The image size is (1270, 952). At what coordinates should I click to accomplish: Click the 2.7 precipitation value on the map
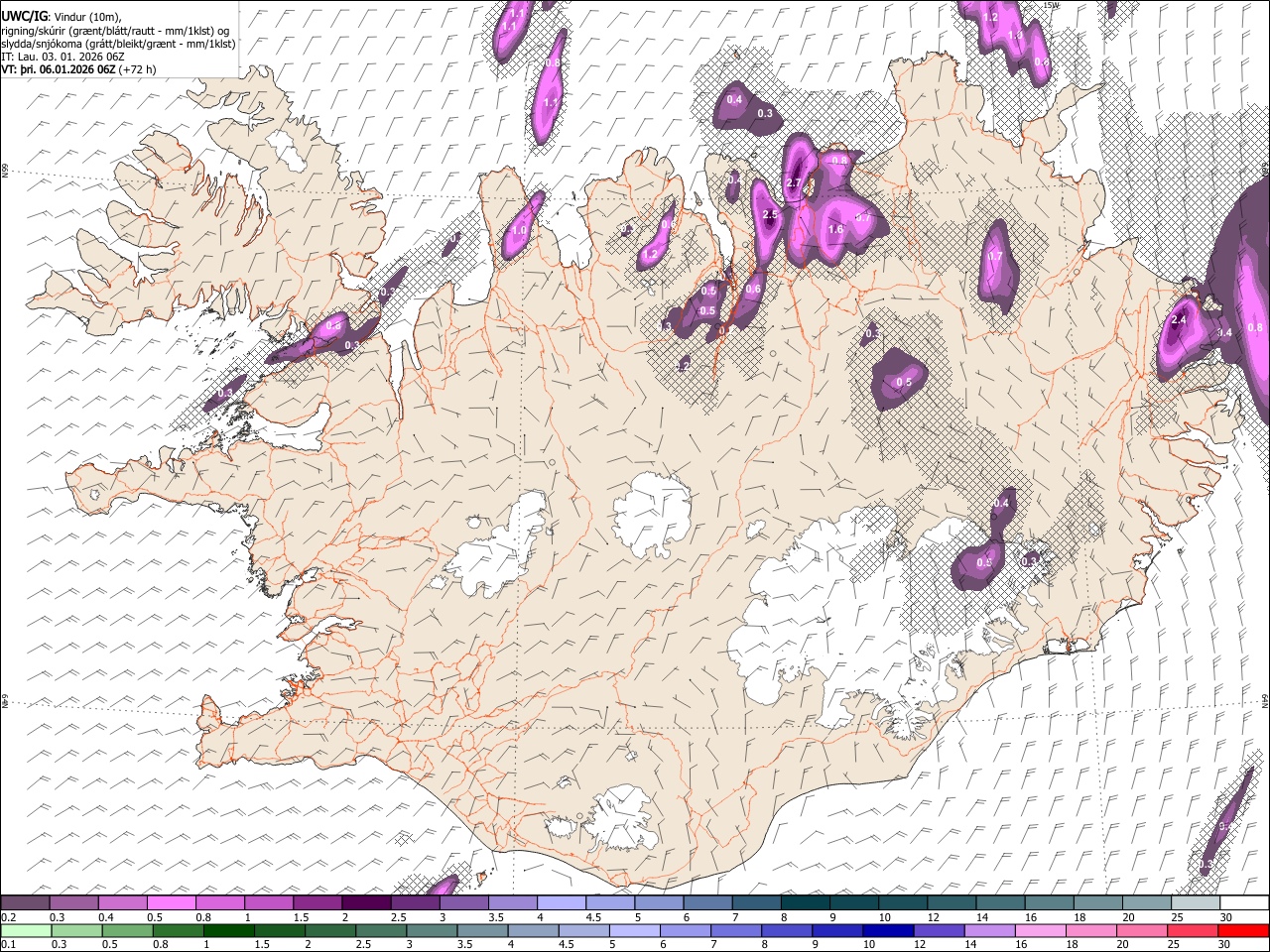coord(793,183)
